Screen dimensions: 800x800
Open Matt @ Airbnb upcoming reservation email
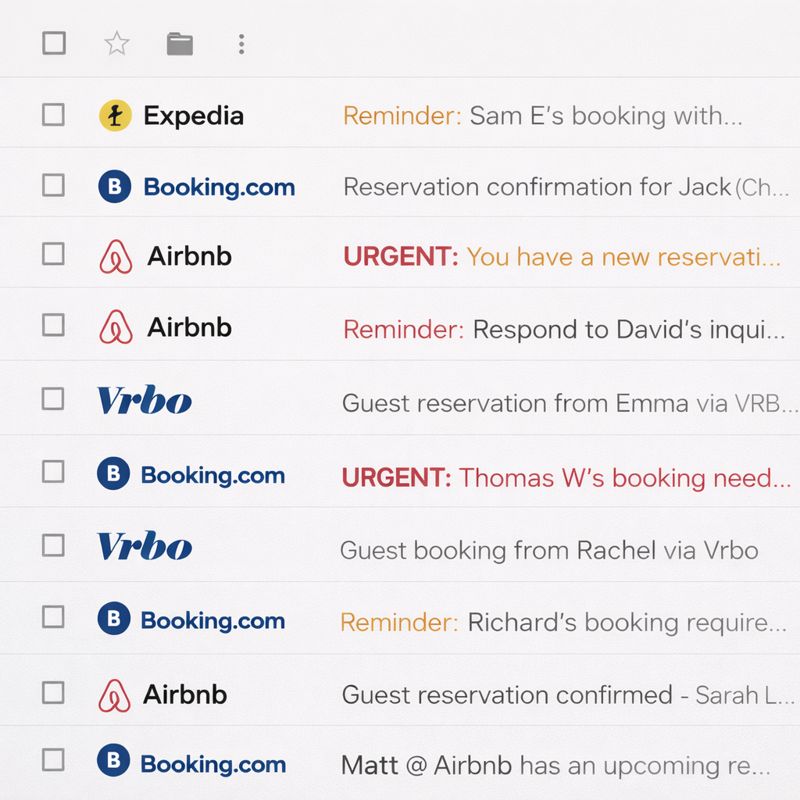click(555, 766)
